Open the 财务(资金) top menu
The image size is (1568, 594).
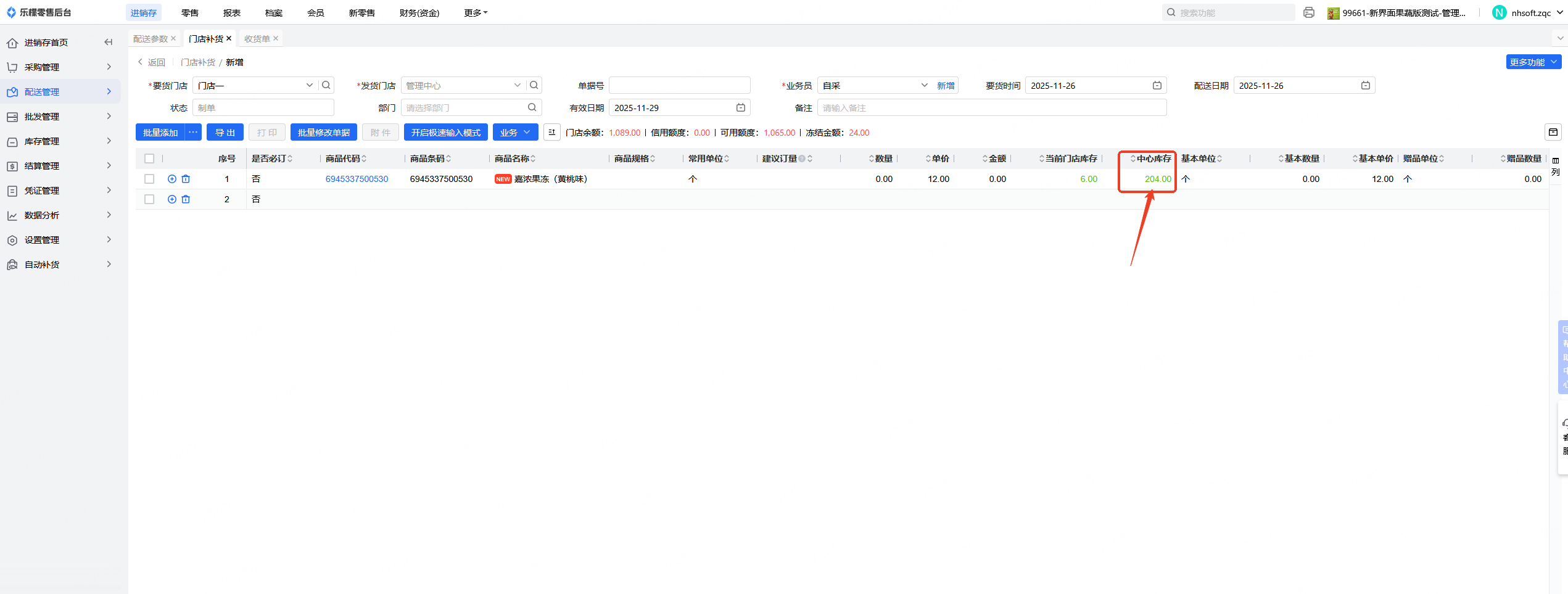pyautogui.click(x=419, y=12)
